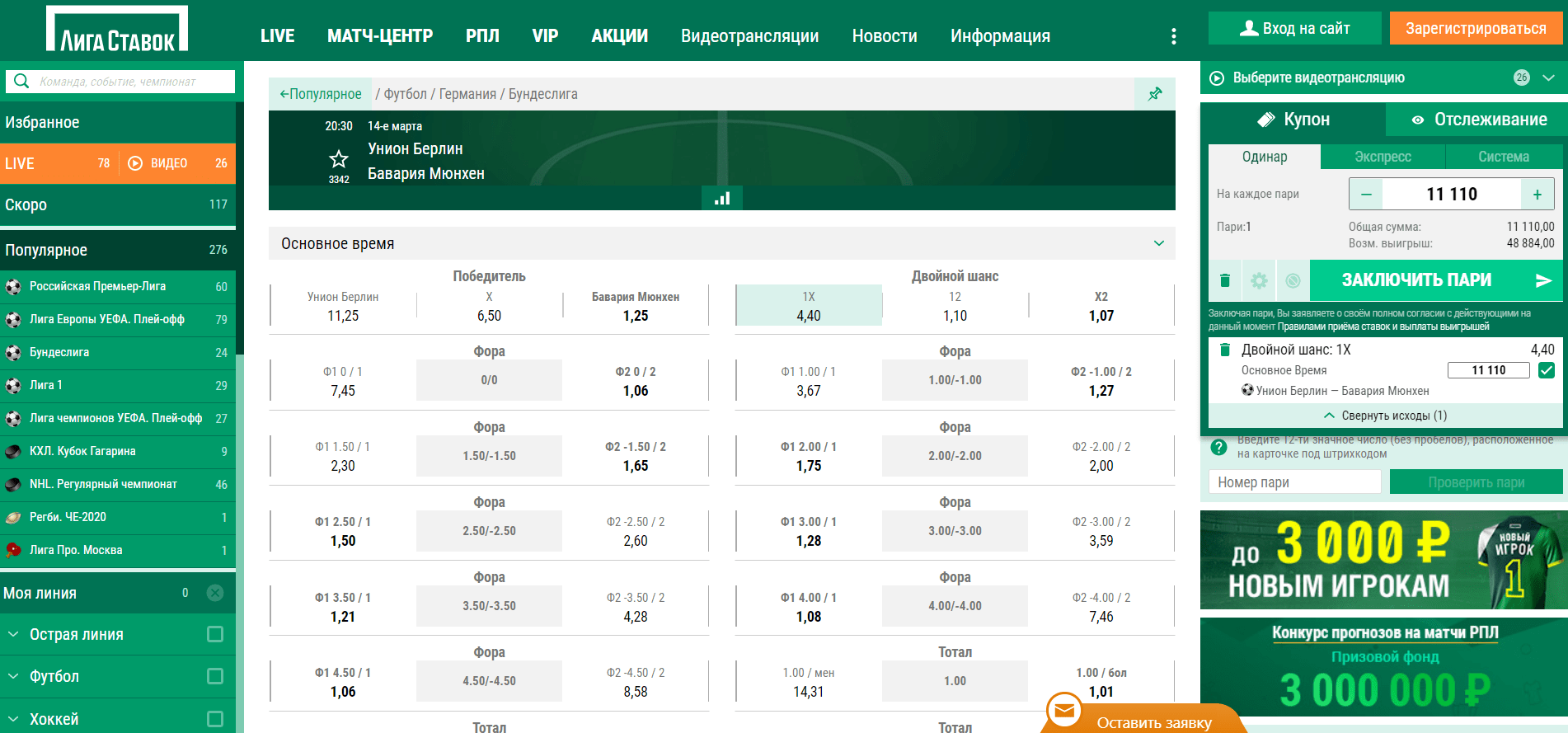Pin the breadcrumb bar with pin icon

(x=1155, y=94)
